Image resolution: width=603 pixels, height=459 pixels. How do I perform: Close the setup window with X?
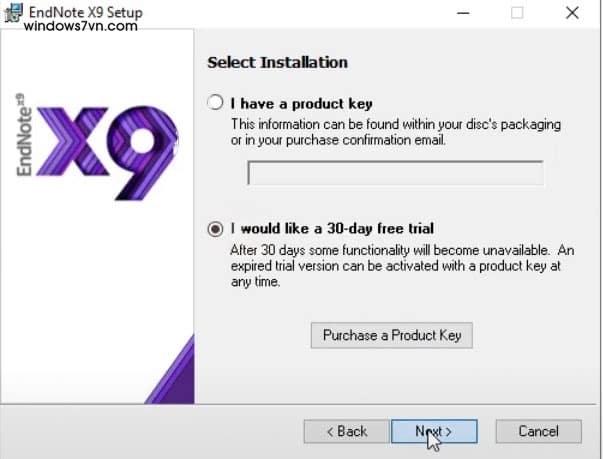point(571,13)
